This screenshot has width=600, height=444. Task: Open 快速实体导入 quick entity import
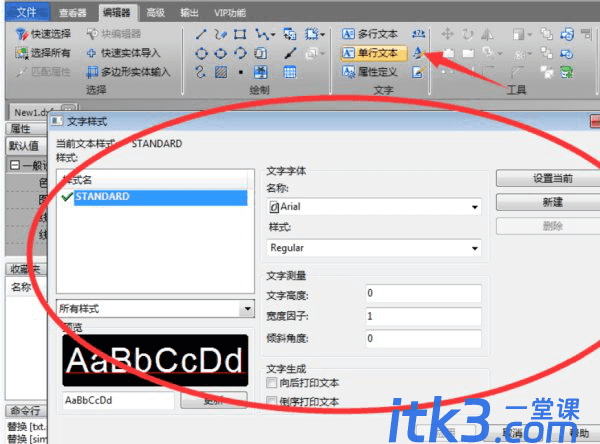click(123, 53)
